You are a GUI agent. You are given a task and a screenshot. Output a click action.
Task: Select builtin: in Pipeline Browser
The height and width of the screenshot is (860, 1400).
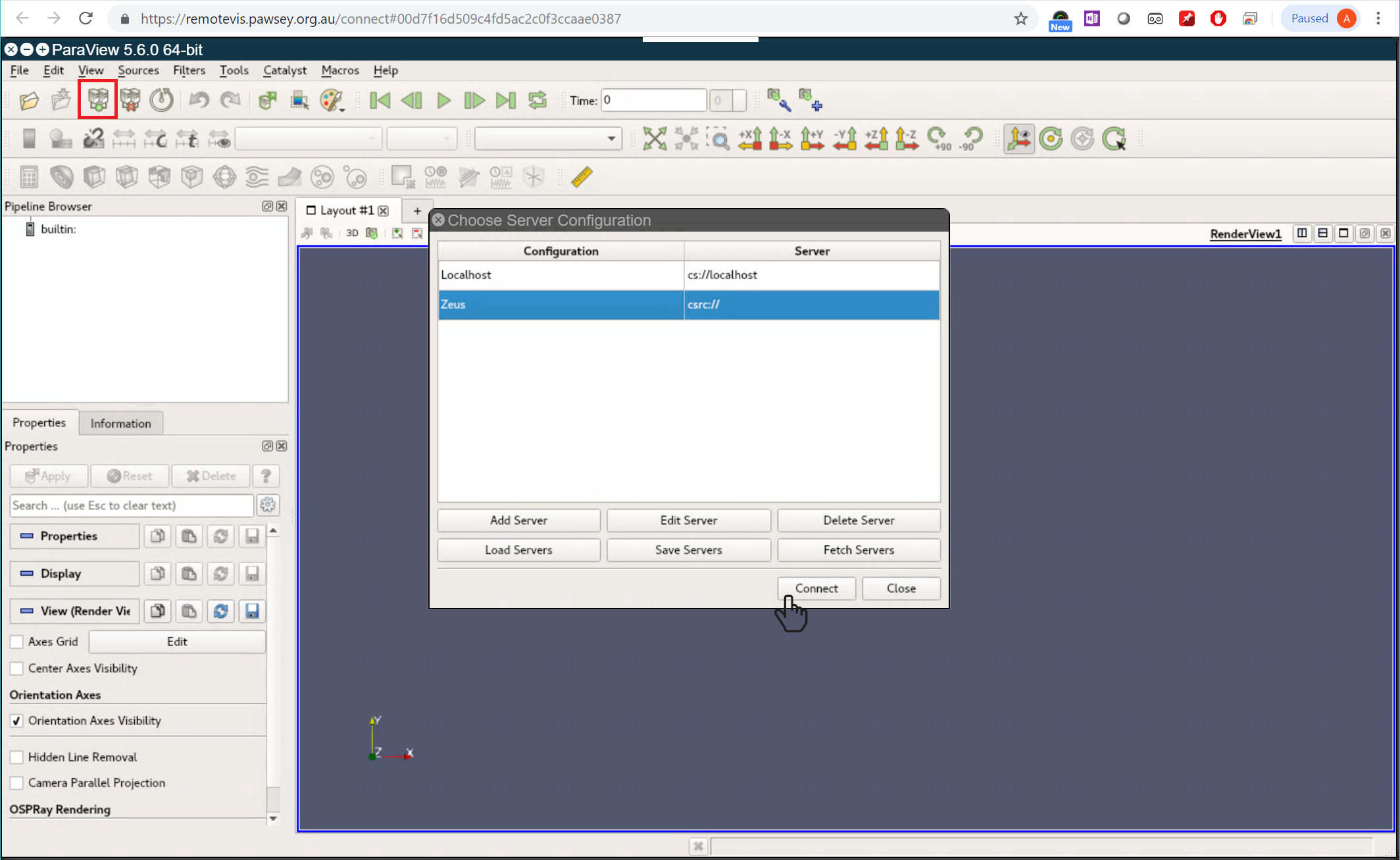58,229
